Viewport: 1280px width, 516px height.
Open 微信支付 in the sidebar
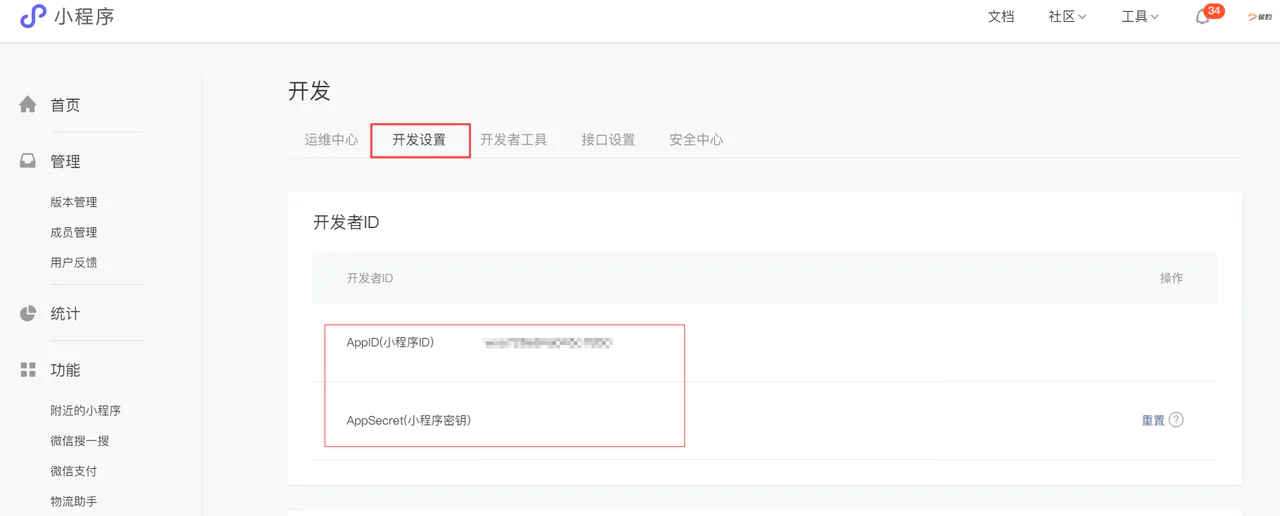[74, 470]
